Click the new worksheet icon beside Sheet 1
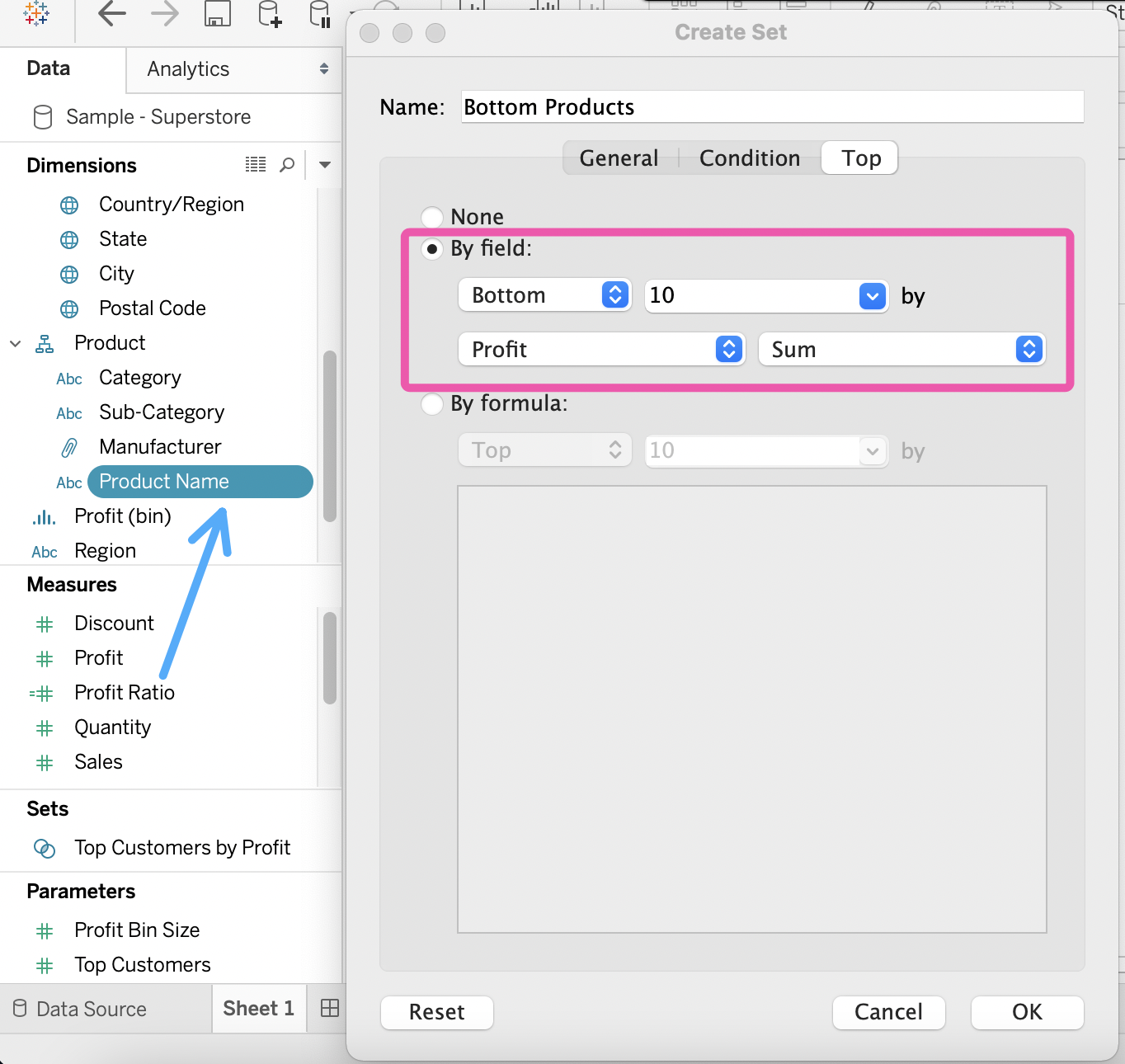The width and height of the screenshot is (1125, 1064). pos(329,1008)
